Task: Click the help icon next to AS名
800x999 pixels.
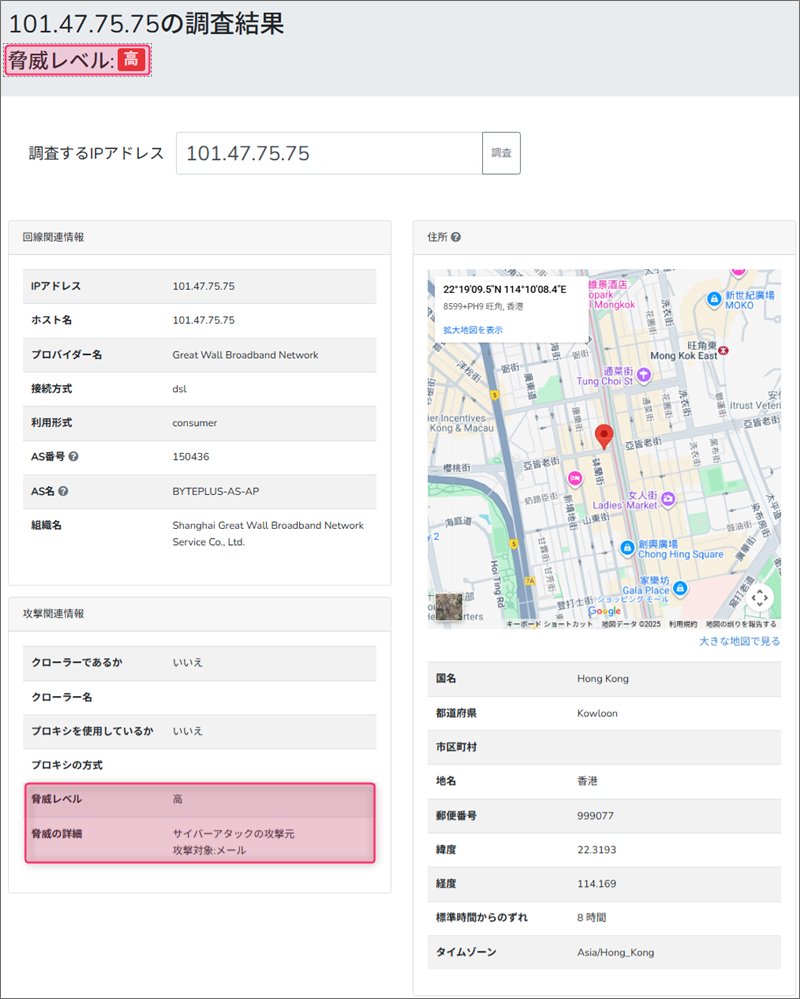Action: click(64, 491)
